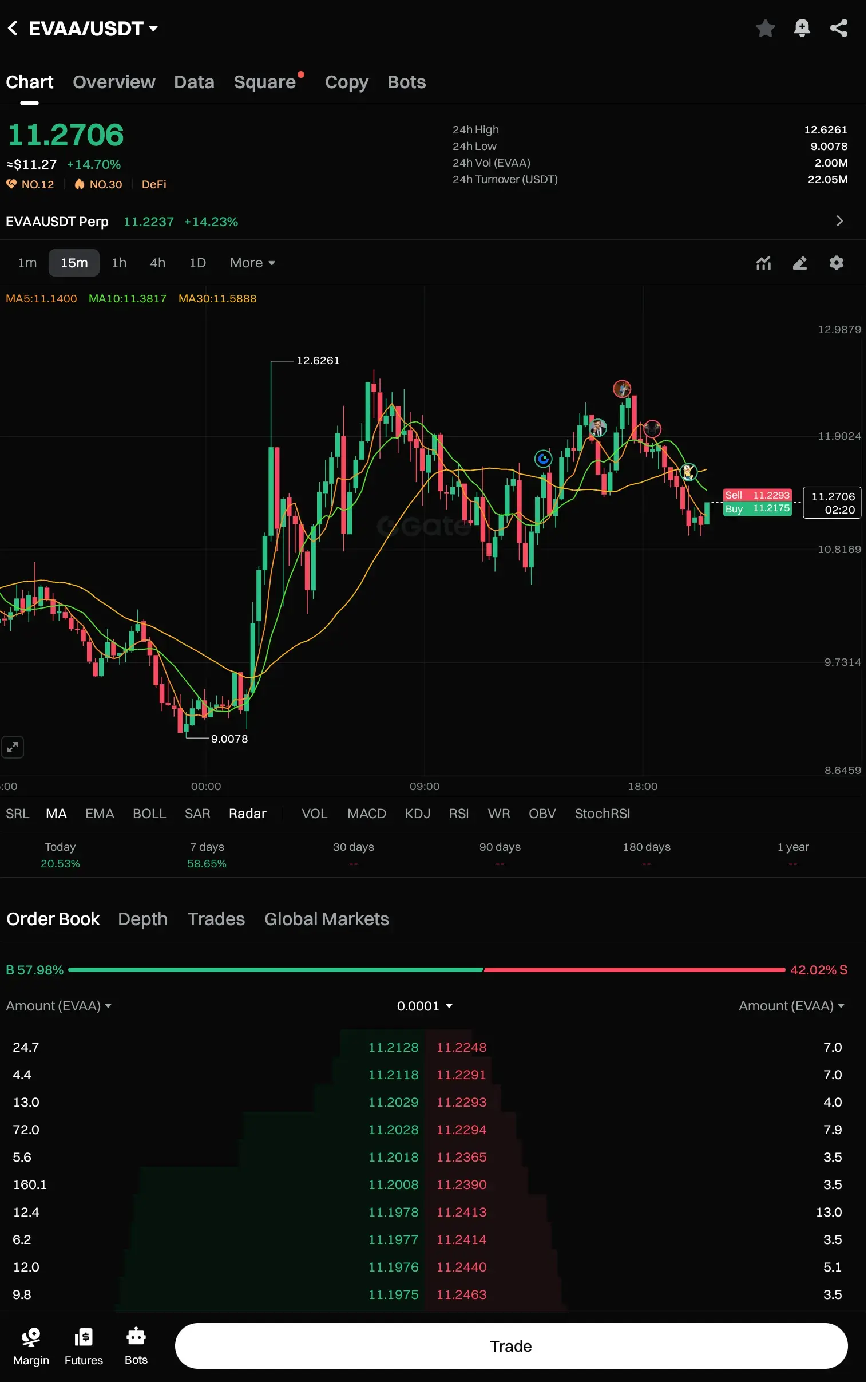Change the ask-side Amount (EVAA) unit dropdown
The image size is (868, 1382).
pyautogui.click(x=791, y=1006)
